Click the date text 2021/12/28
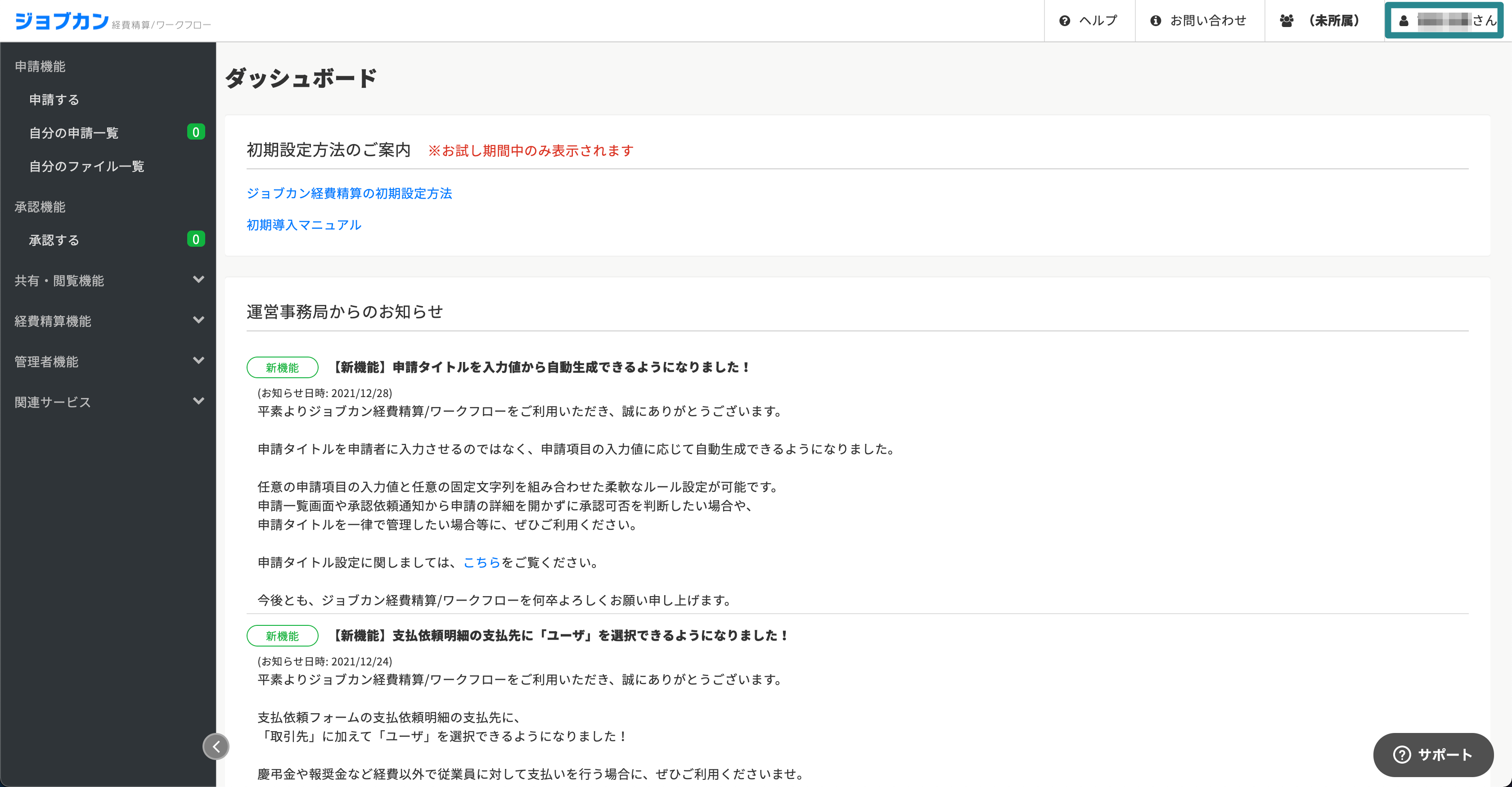This screenshot has height=787, width=1512. (360, 393)
